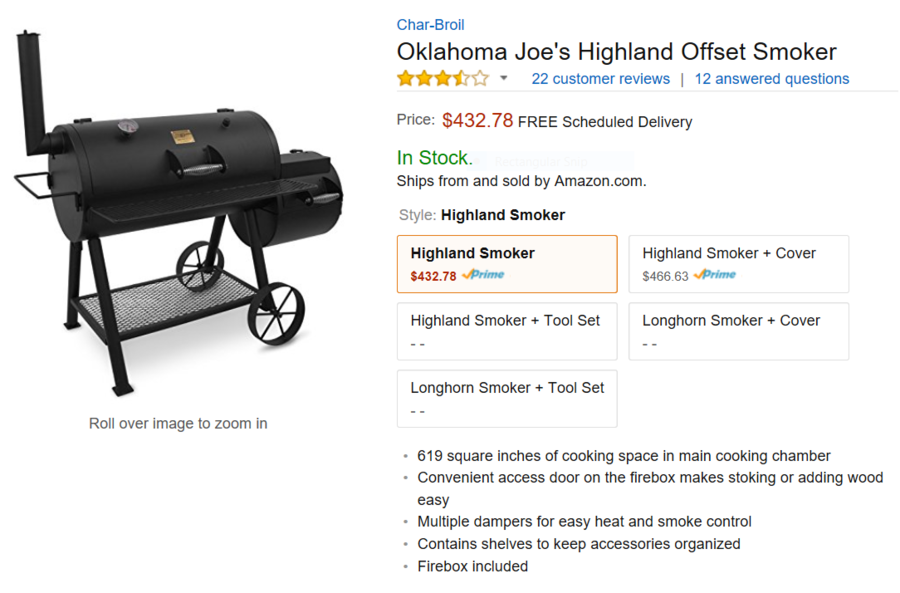Choose the Highland Smoker + Cover style
Screen dimensions: 900x593
click(738, 264)
